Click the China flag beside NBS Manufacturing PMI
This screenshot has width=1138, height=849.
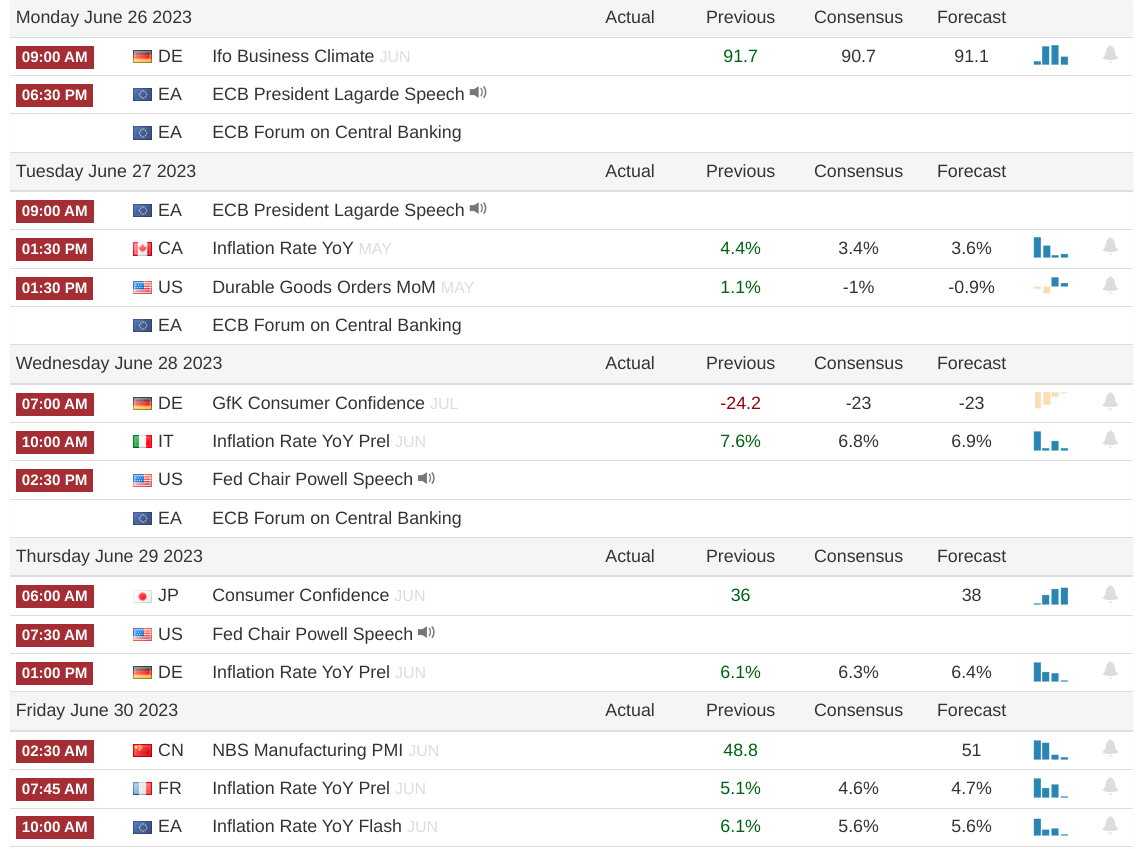(x=142, y=750)
